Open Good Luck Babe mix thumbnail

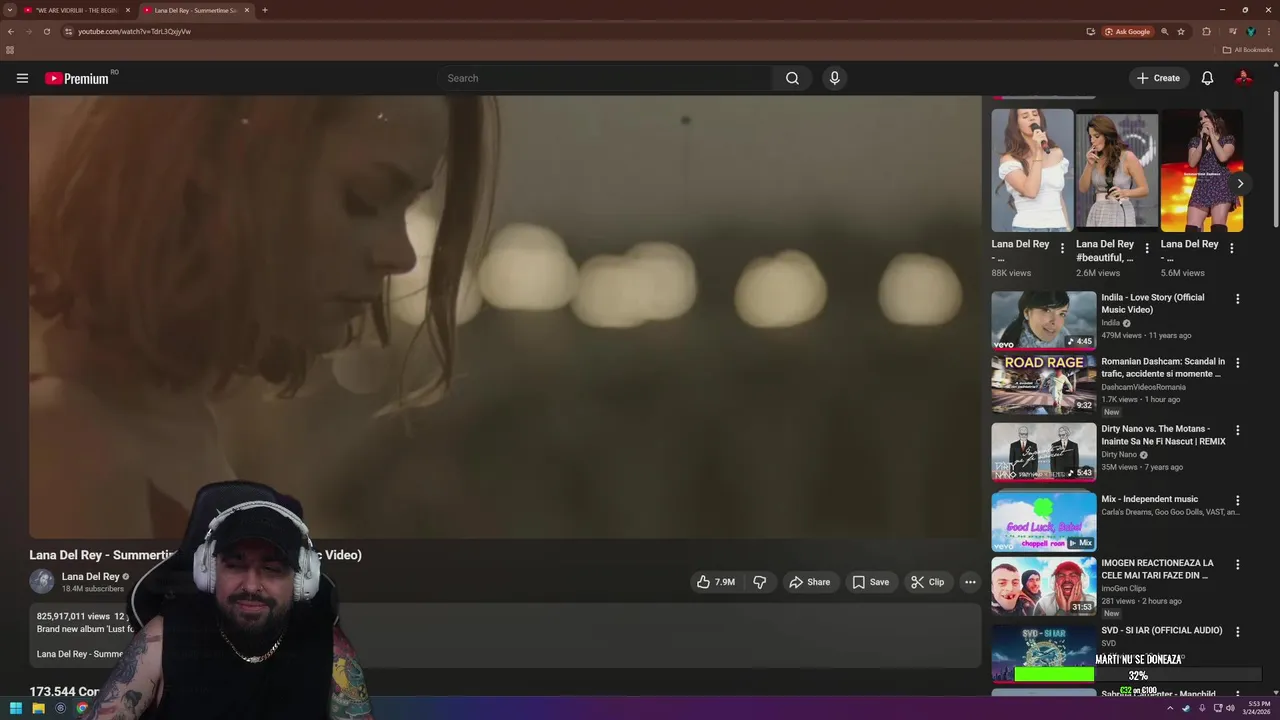[1044, 521]
